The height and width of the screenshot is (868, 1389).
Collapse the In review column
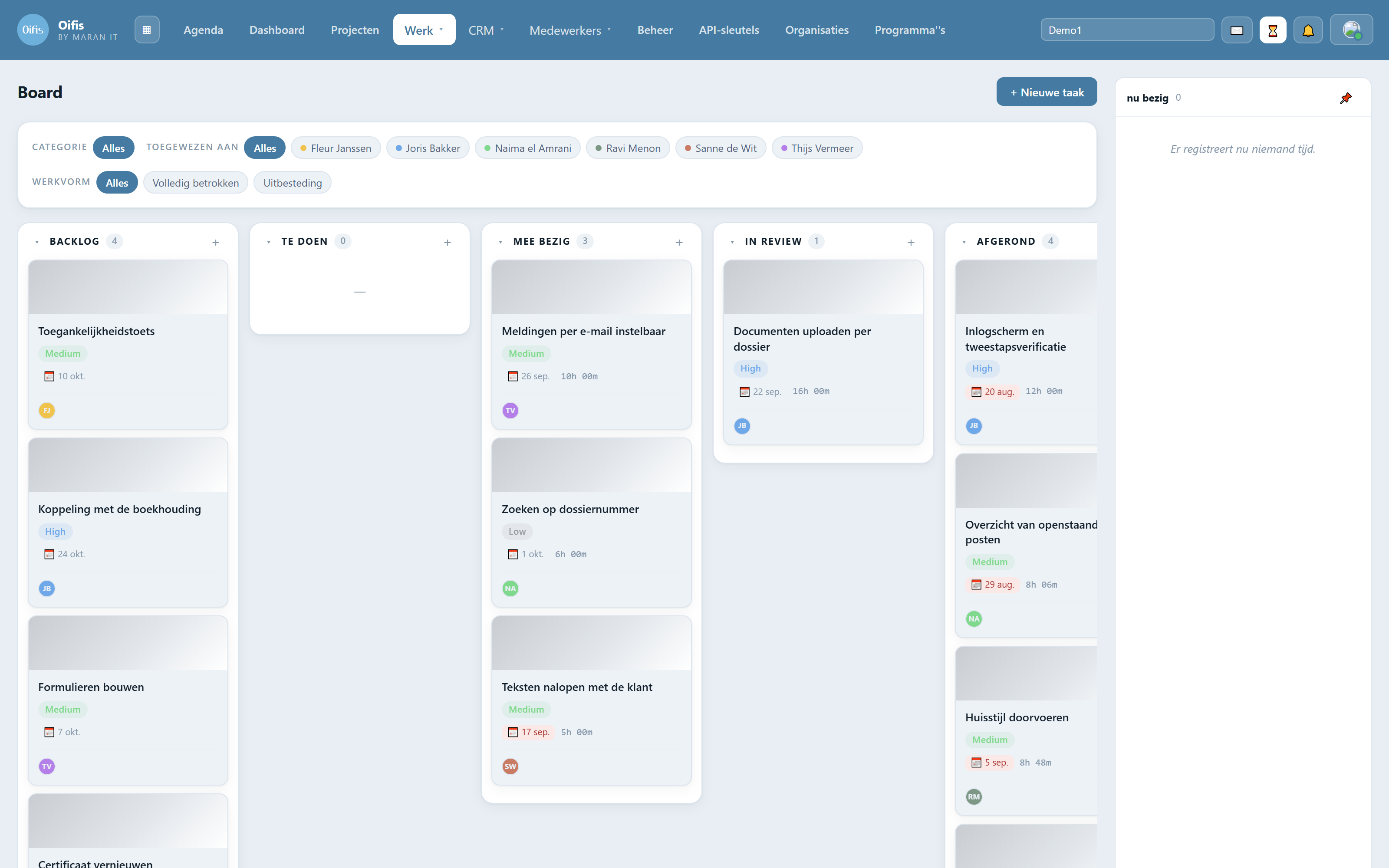click(x=732, y=242)
